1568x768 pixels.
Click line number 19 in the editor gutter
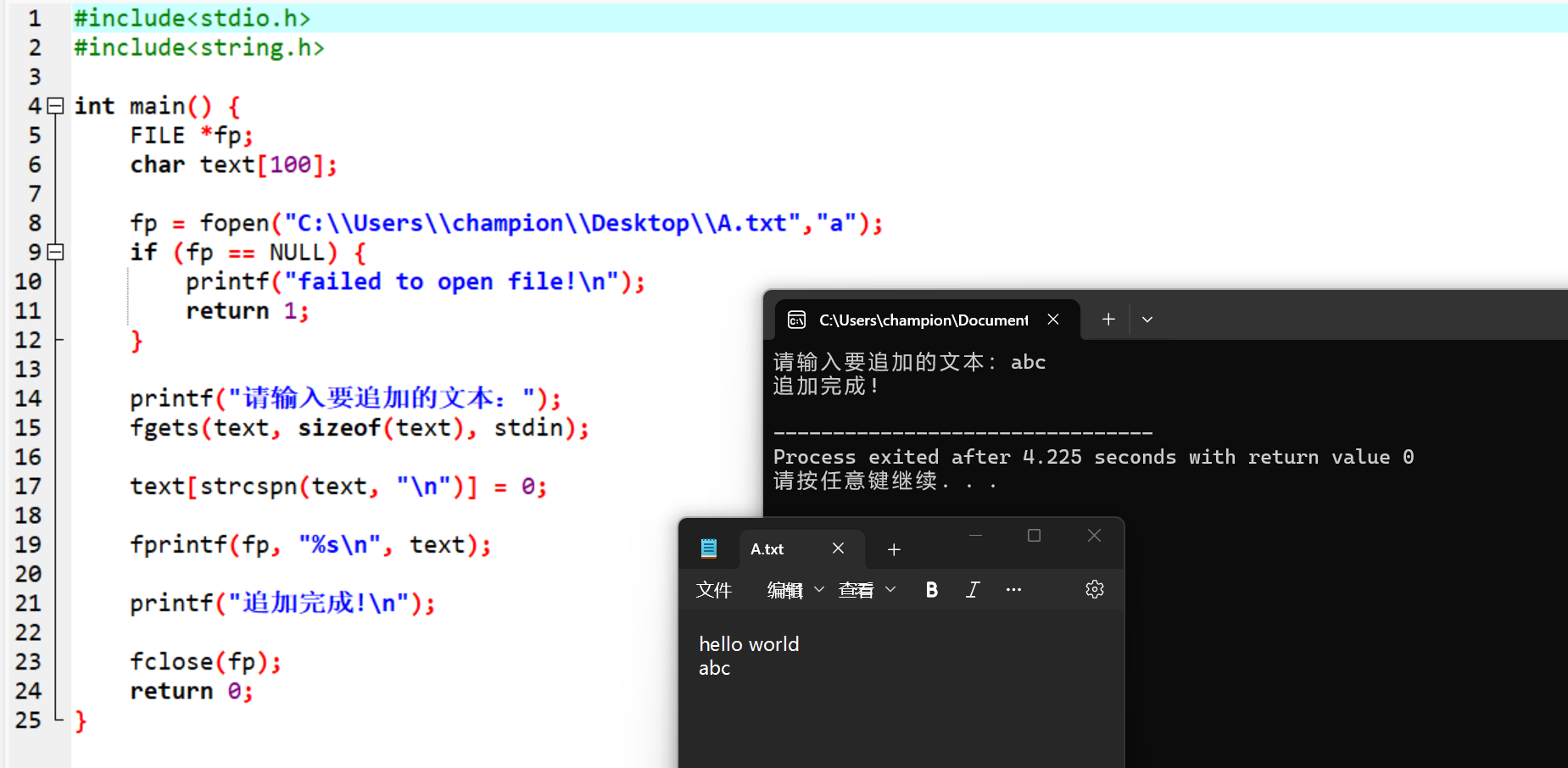[28, 544]
